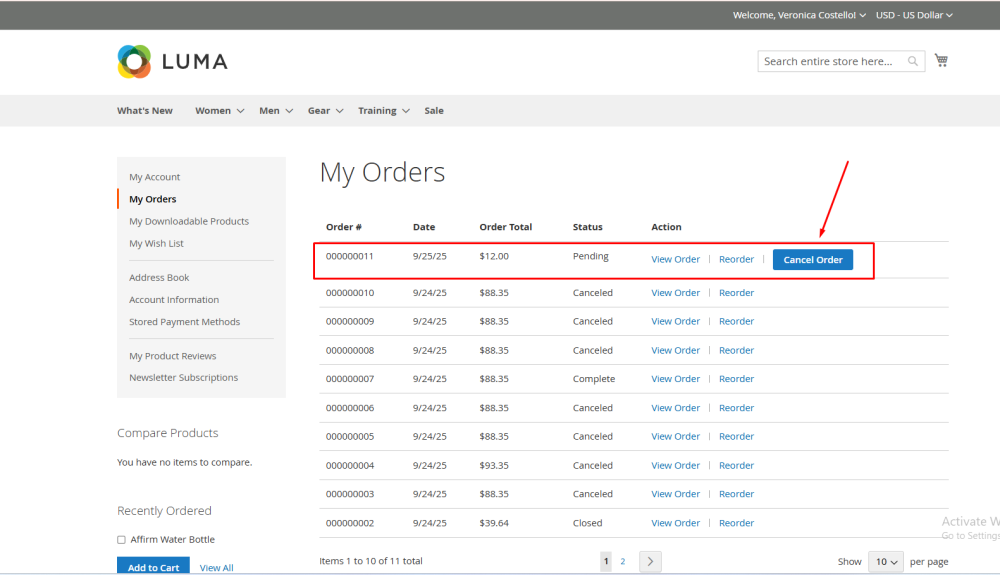Open the shopping cart icon
Screen dimensions: 1000x575
tap(941, 61)
